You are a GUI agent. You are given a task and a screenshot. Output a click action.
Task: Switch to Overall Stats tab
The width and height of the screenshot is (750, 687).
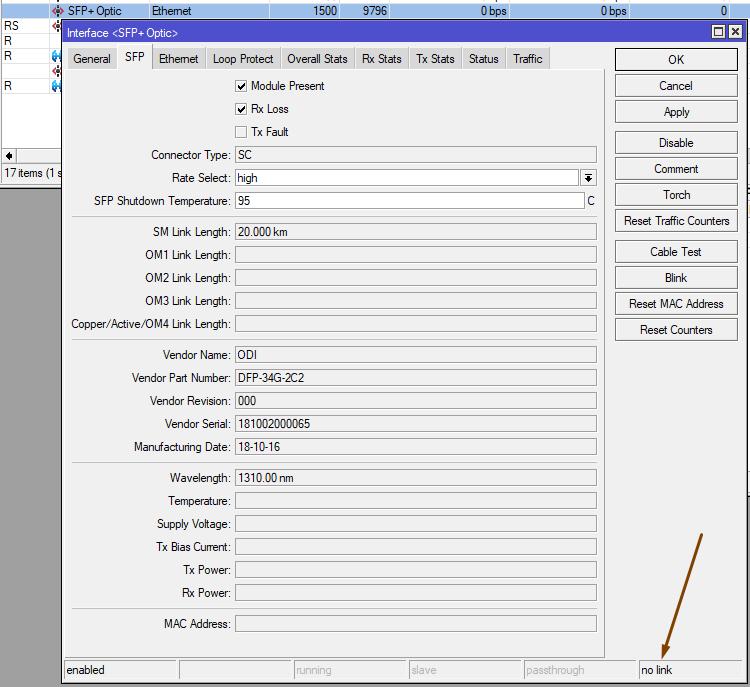[317, 59]
